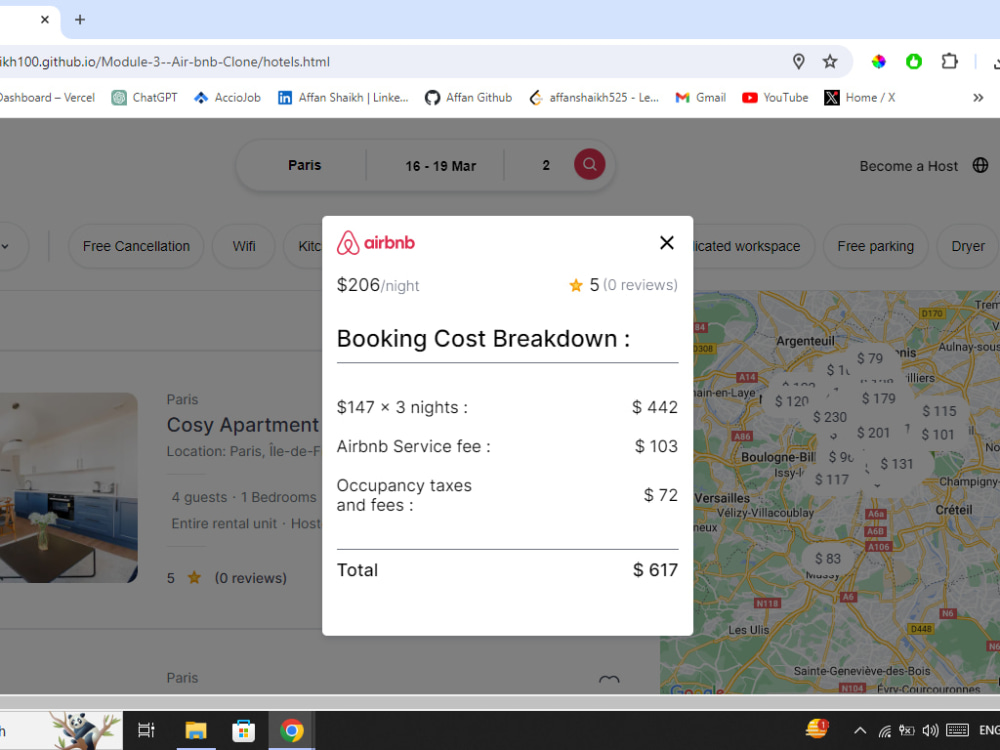The image size is (1000, 750).
Task: Click the airbnb logo in the popup
Action: (376, 242)
